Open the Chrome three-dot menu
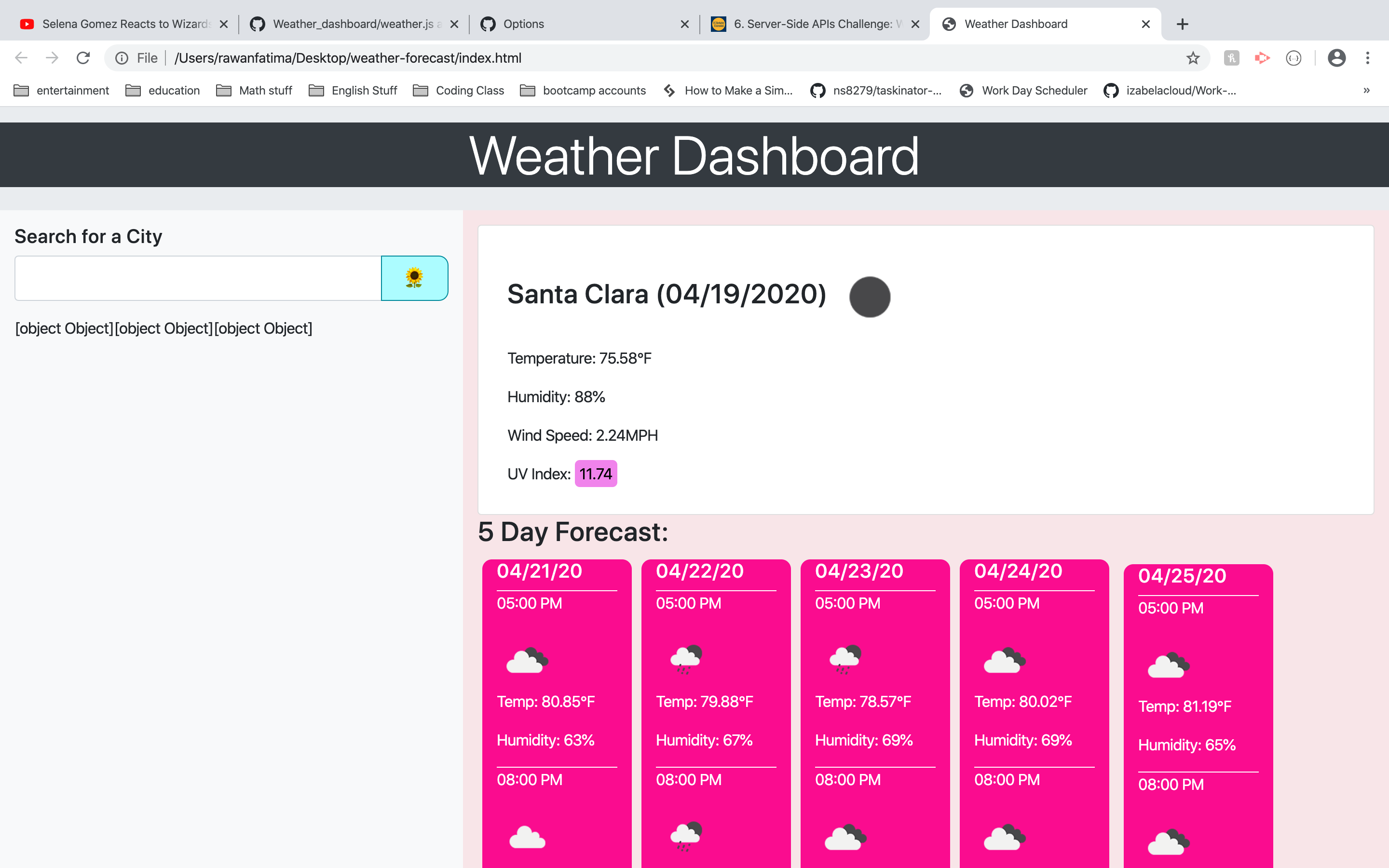This screenshot has width=1389, height=868. pos(1367,58)
